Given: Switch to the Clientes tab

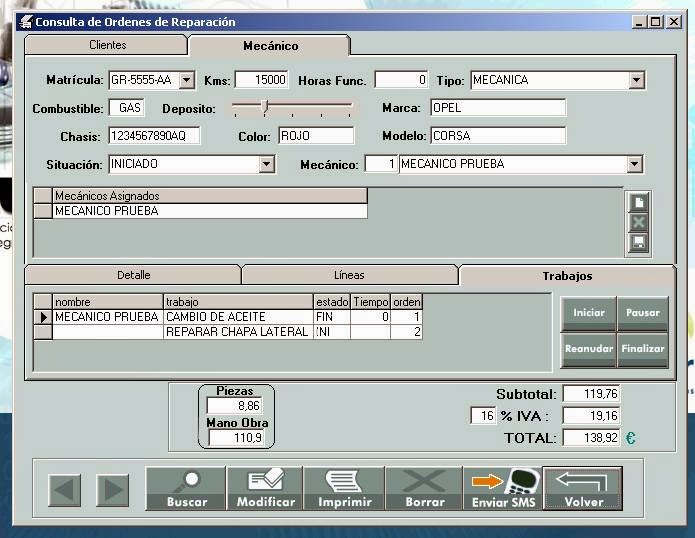Looking at the screenshot, I should 107,45.
